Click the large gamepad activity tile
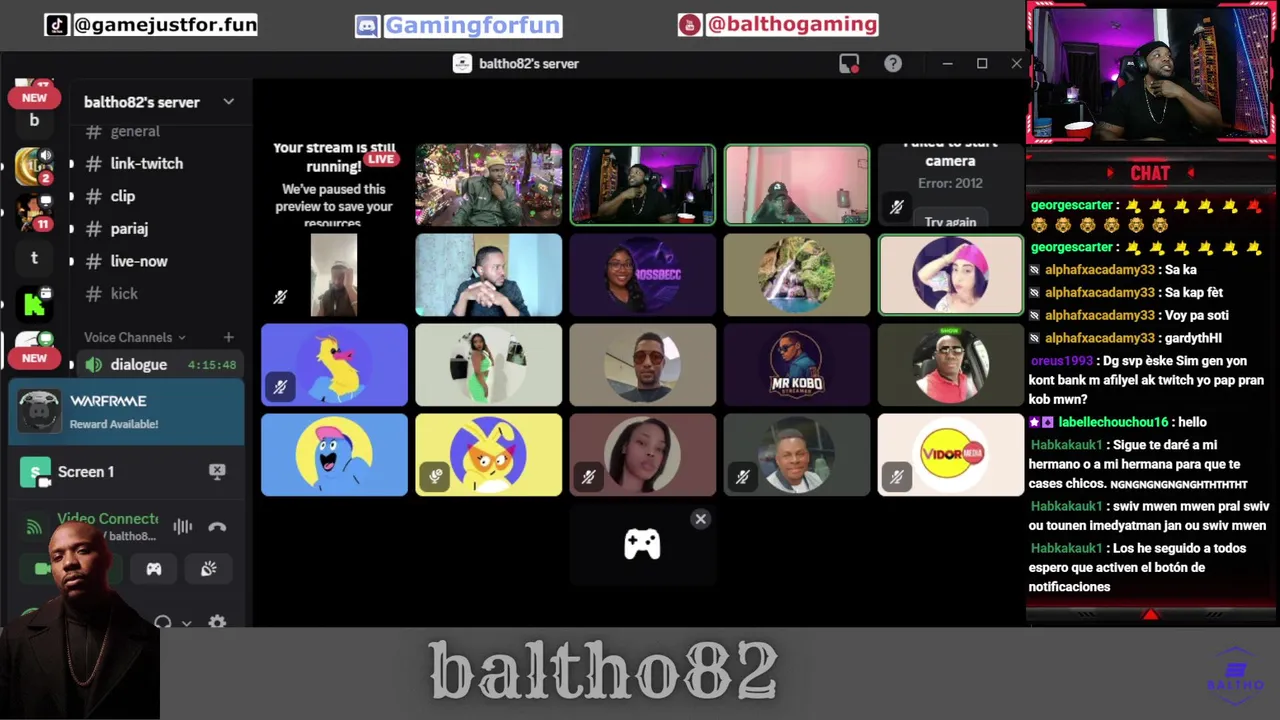Image resolution: width=1280 pixels, height=720 pixels. [642, 545]
